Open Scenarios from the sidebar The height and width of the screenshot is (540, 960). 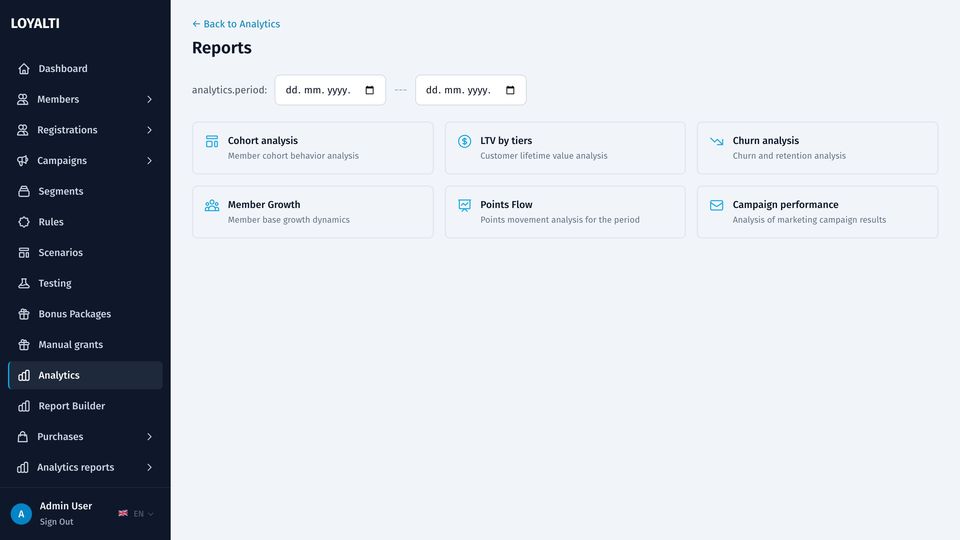(86, 252)
